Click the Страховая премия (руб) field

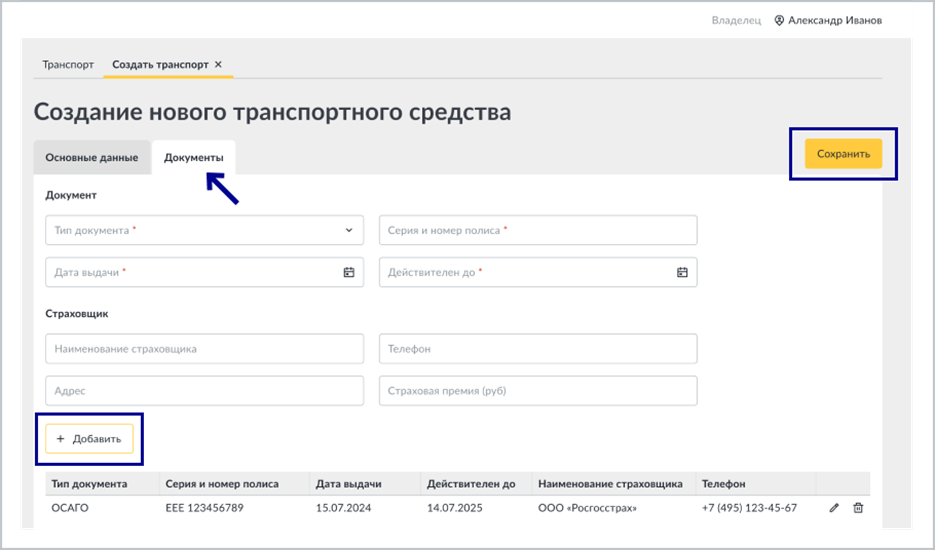(x=538, y=391)
